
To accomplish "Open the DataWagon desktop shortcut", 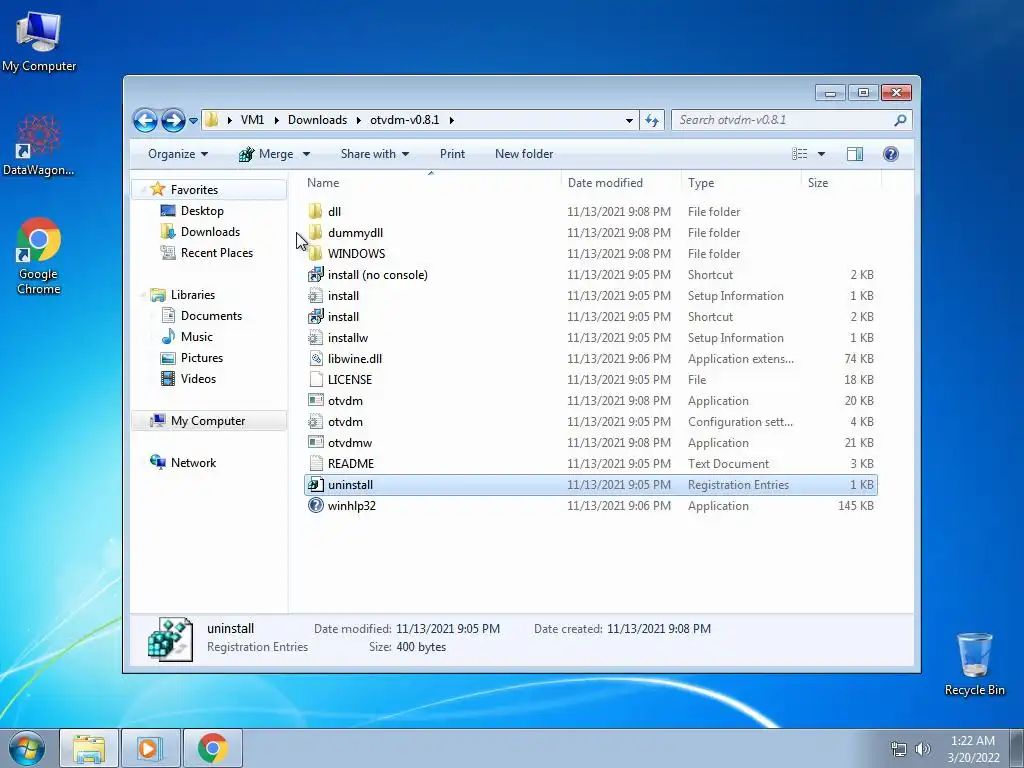I will [39, 146].
